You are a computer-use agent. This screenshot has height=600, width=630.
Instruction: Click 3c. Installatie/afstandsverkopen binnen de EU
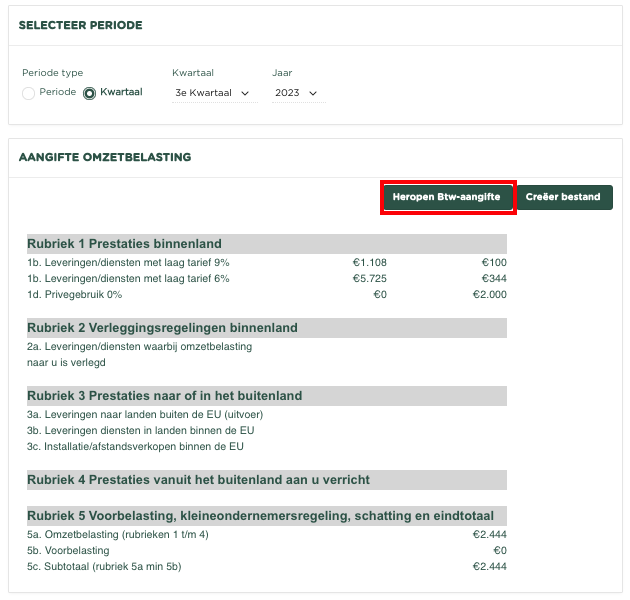pyautogui.click(x=135, y=447)
